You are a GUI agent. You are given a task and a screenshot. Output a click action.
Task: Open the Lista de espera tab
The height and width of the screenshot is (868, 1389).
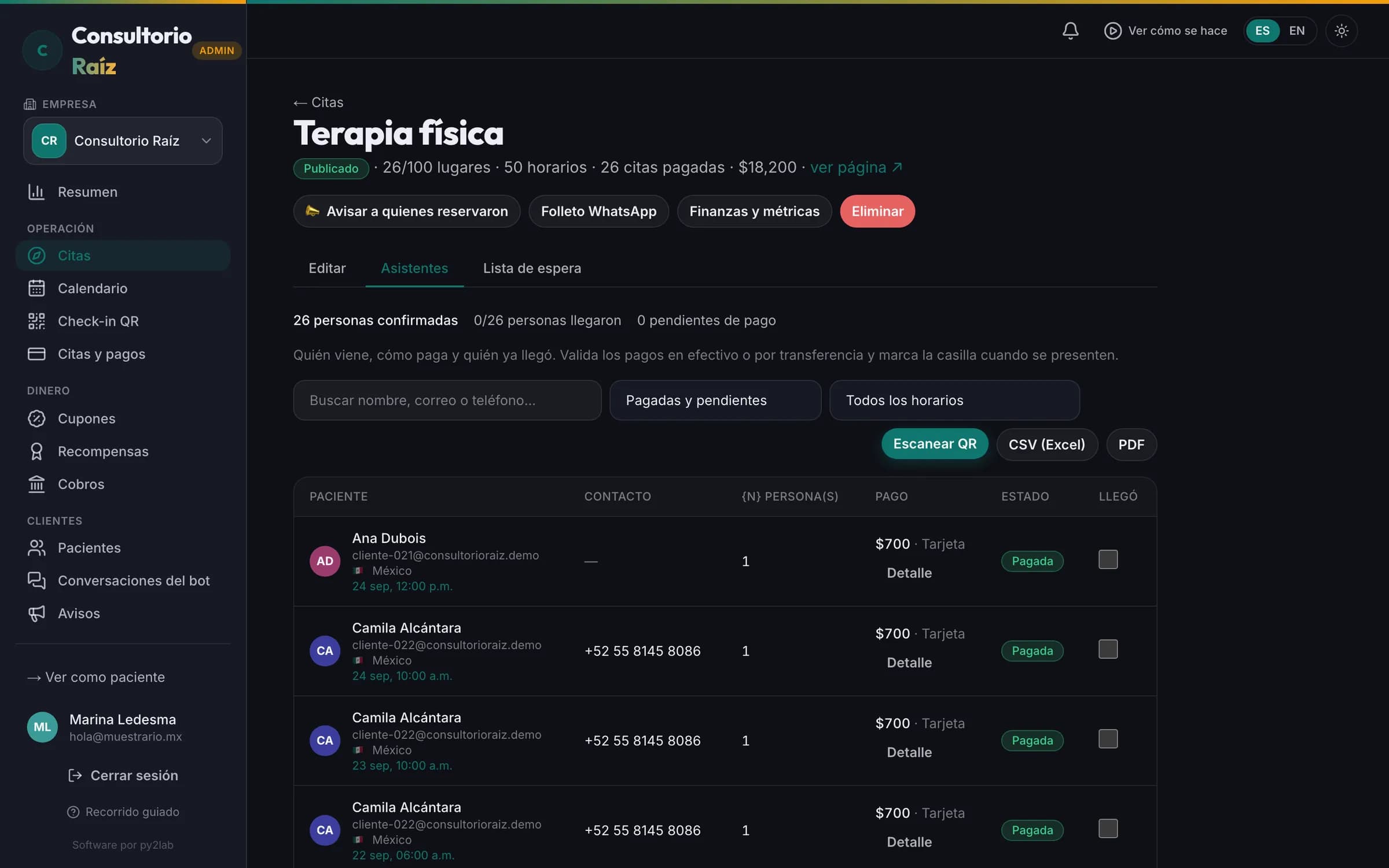(532, 269)
